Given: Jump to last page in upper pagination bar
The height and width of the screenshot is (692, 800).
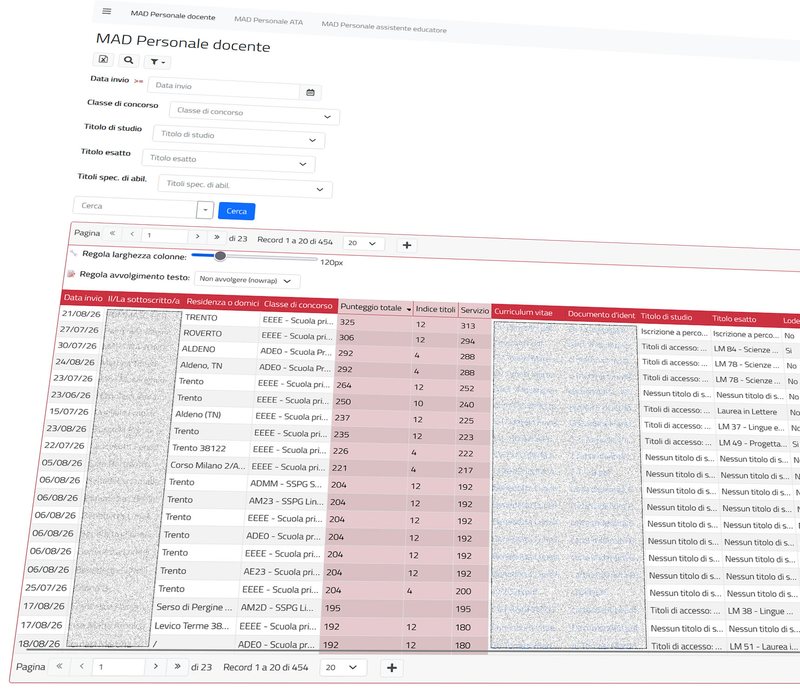Looking at the screenshot, I should coord(217,237).
